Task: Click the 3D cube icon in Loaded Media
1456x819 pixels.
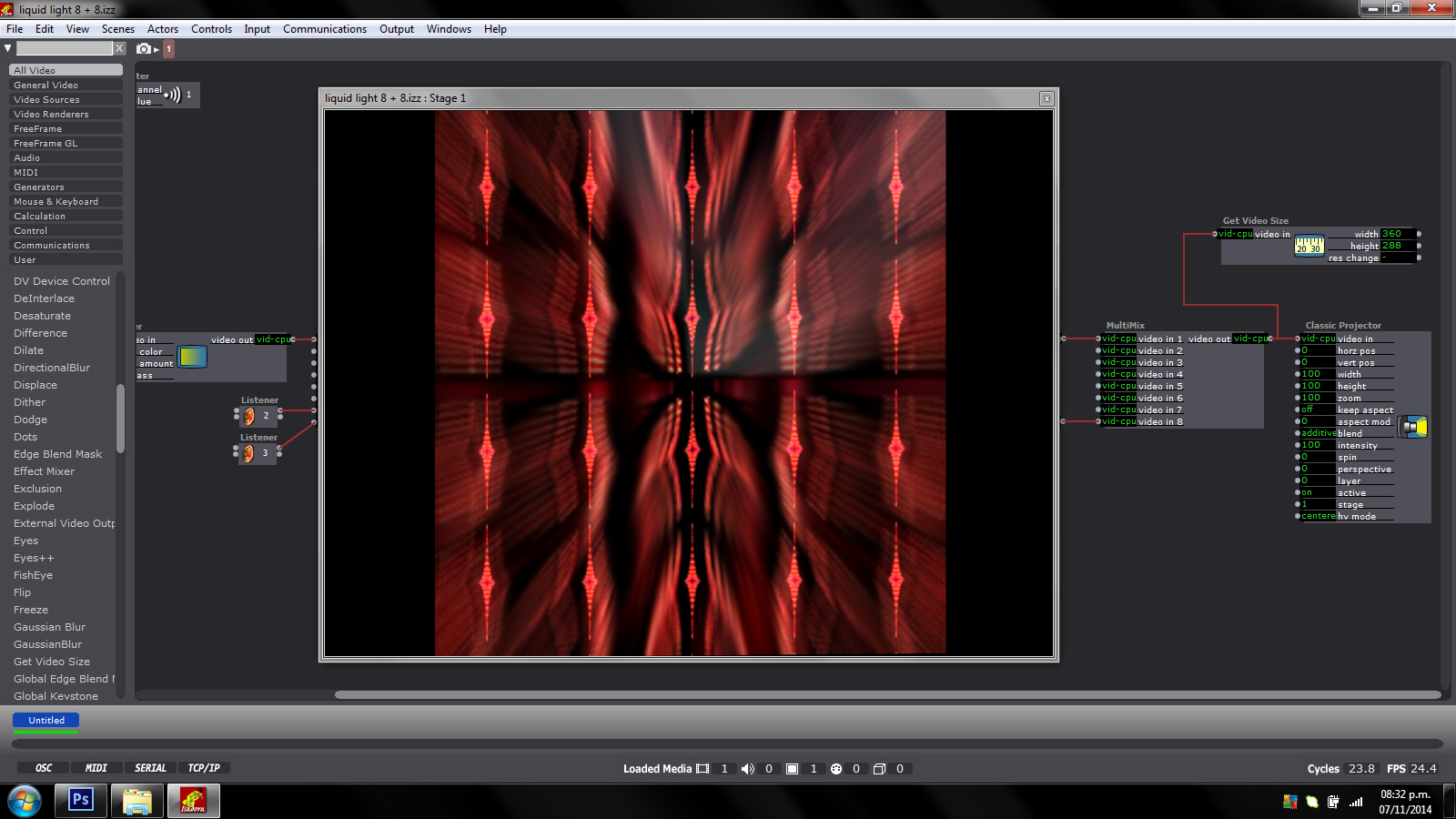Action: [879, 769]
